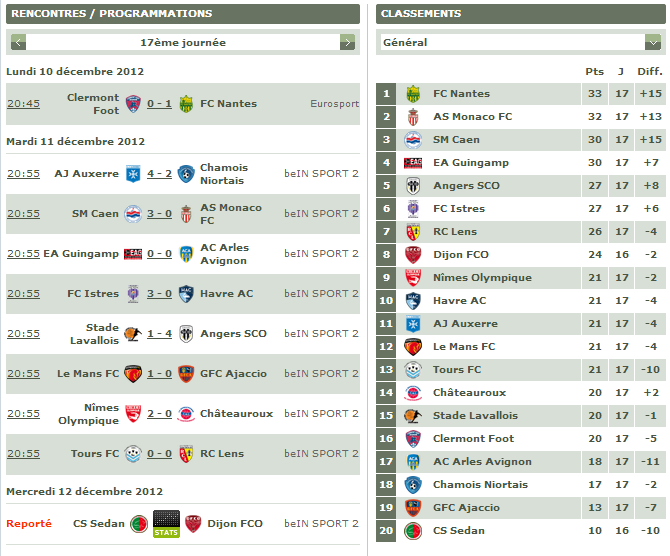Click the EA Guingamp logo in standings
Image resolution: width=670 pixels, height=556 pixels.
point(413,163)
